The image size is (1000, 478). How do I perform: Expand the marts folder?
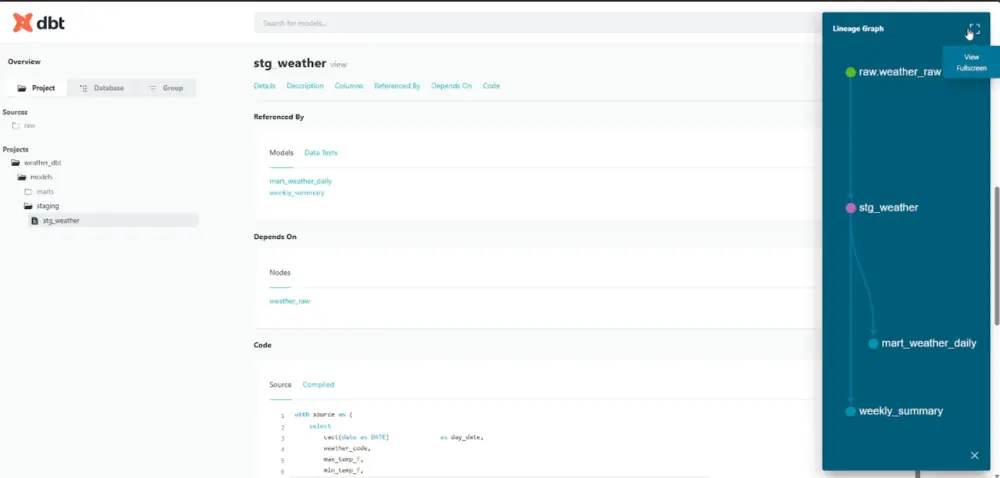[x=40, y=191]
